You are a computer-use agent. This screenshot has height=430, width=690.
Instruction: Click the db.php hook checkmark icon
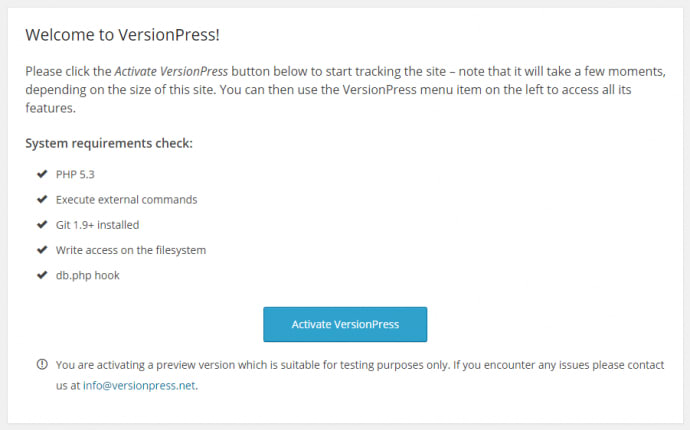[41, 274]
